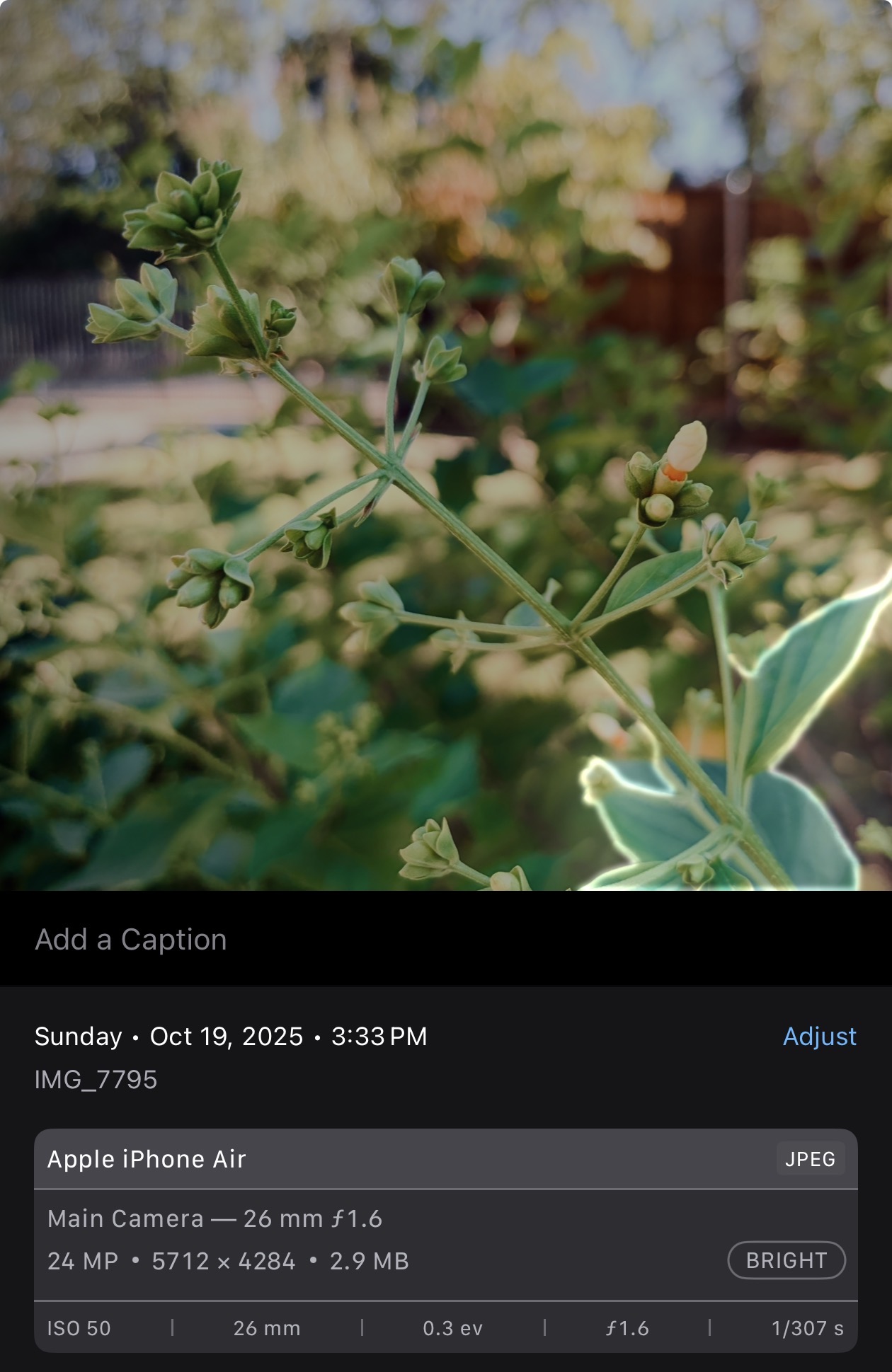Click the Apple iPhone Air device label
892x1372 pixels.
tap(147, 1159)
